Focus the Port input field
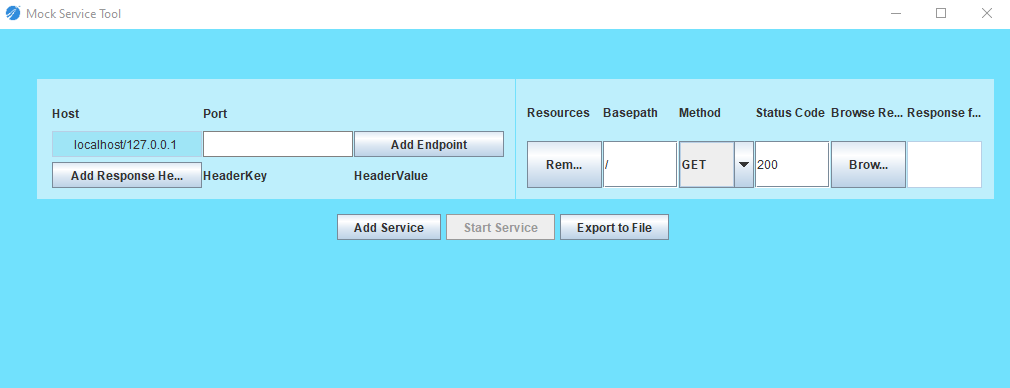This screenshot has width=1010, height=388. [x=278, y=144]
